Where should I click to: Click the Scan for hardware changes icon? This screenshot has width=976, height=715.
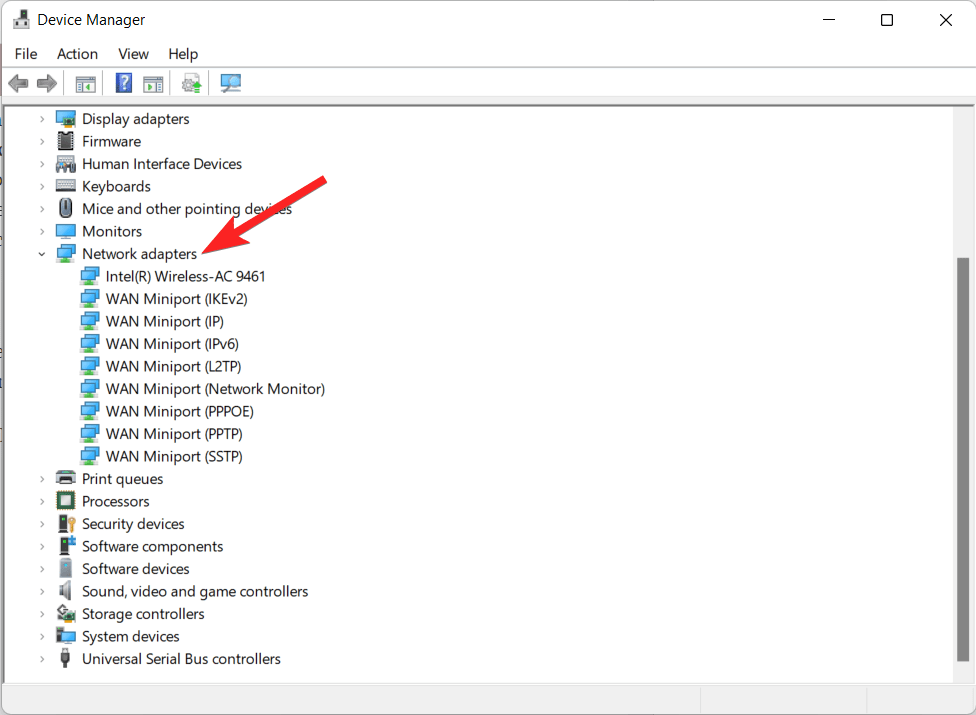click(x=231, y=84)
